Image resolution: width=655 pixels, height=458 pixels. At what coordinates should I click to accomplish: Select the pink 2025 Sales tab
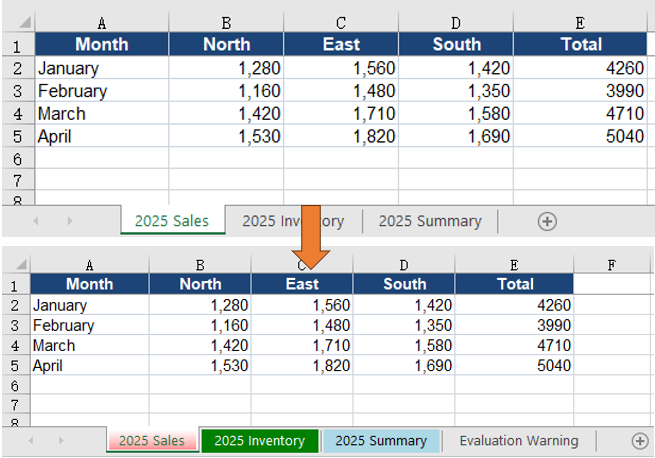(x=152, y=440)
